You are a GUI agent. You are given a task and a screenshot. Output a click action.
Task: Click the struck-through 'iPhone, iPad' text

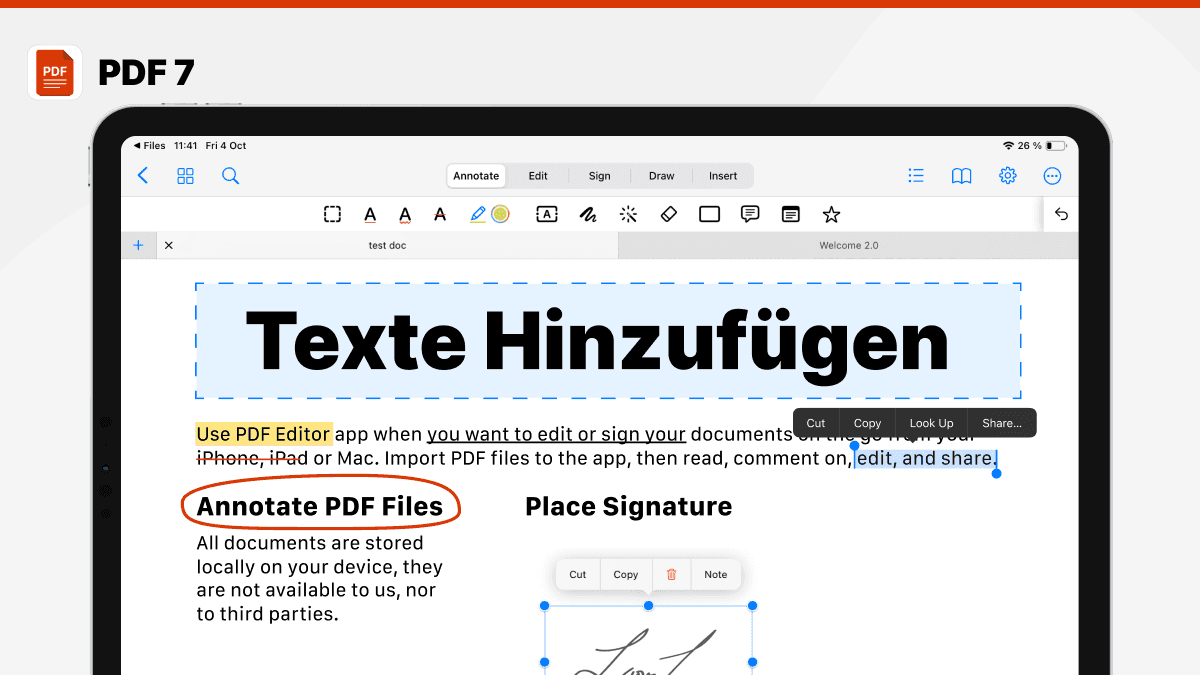252,458
